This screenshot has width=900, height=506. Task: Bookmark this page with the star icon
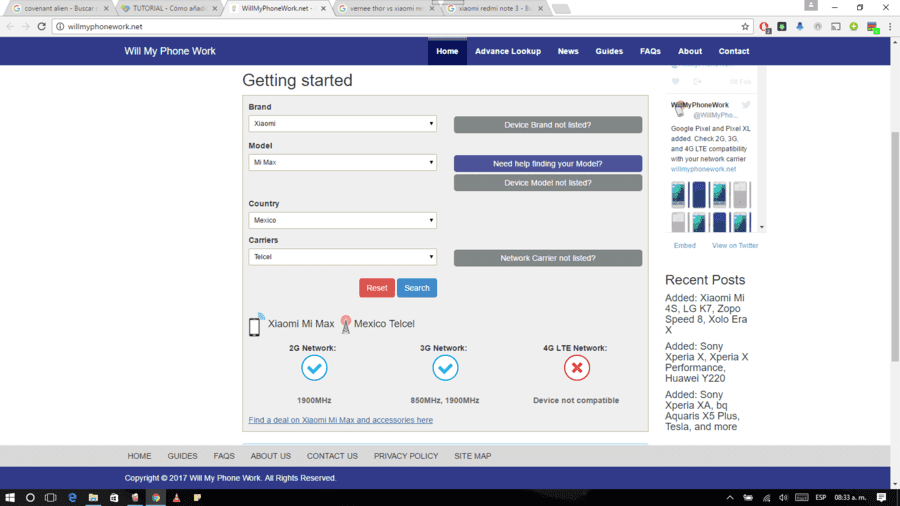coord(745,26)
